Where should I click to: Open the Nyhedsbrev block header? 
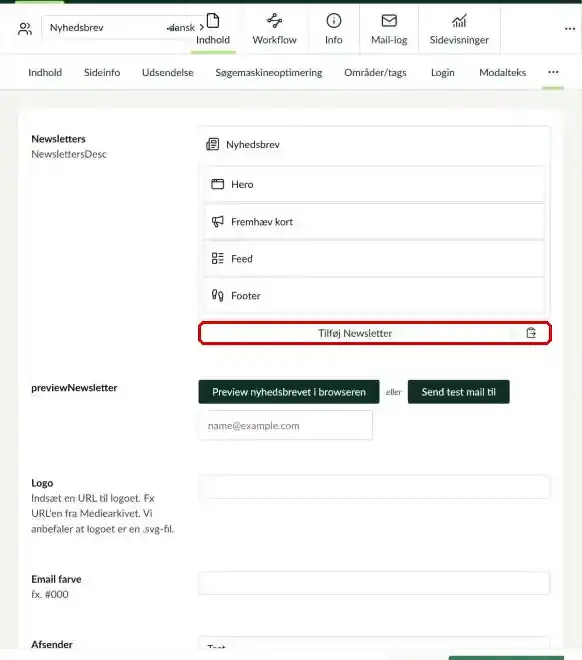tap(375, 144)
